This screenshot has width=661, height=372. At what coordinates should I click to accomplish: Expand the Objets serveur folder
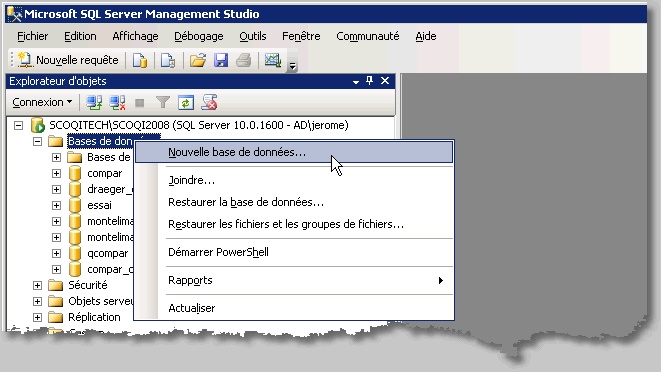38,302
